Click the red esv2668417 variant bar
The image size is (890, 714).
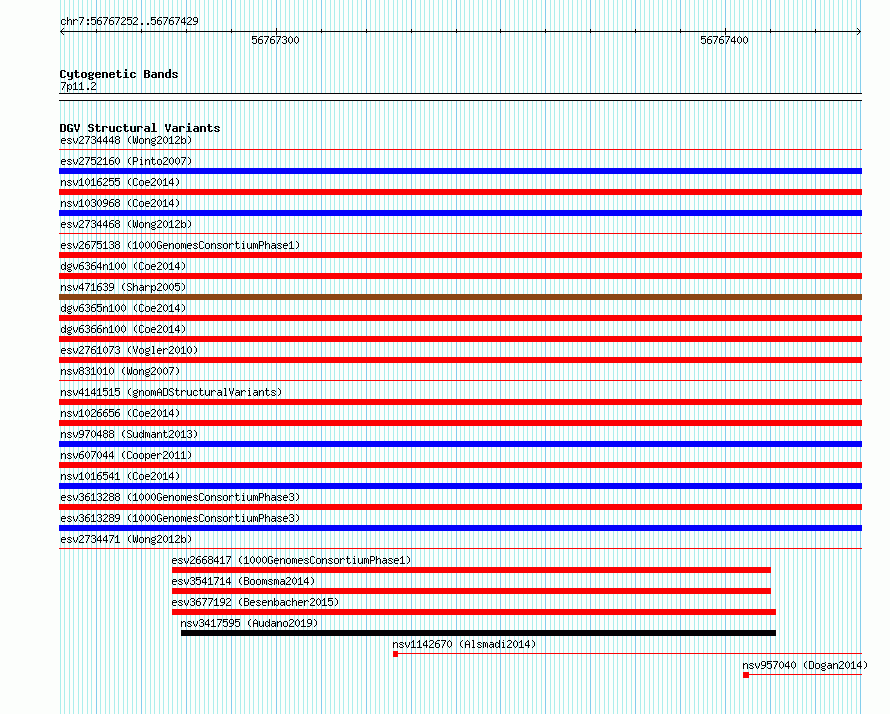pyautogui.click(x=471, y=570)
